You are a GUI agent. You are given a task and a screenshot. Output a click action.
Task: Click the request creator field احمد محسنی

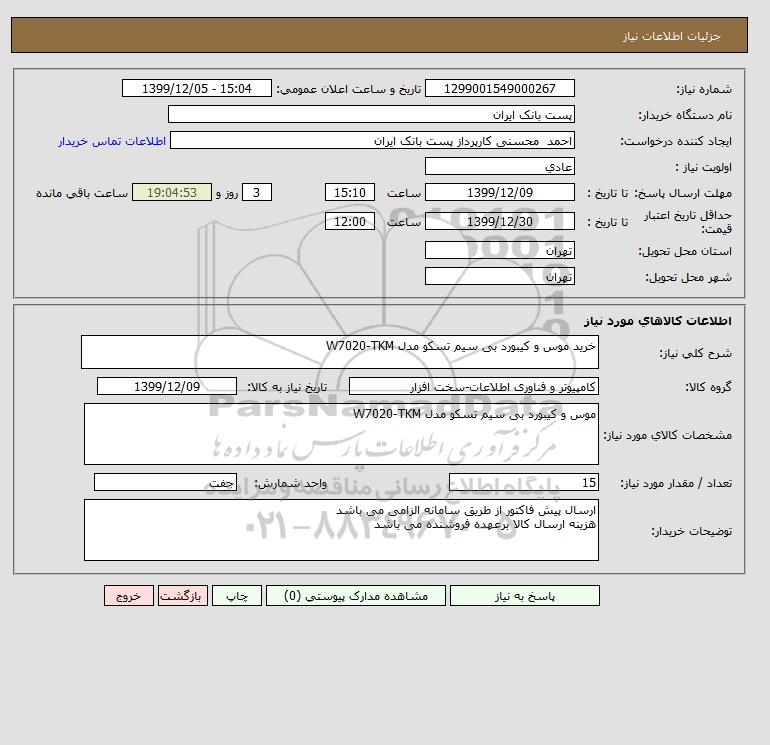tap(372, 140)
